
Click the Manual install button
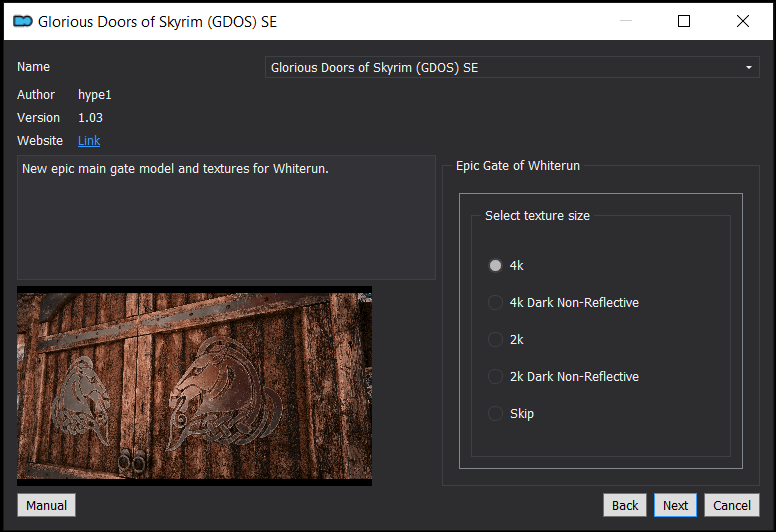pos(47,505)
